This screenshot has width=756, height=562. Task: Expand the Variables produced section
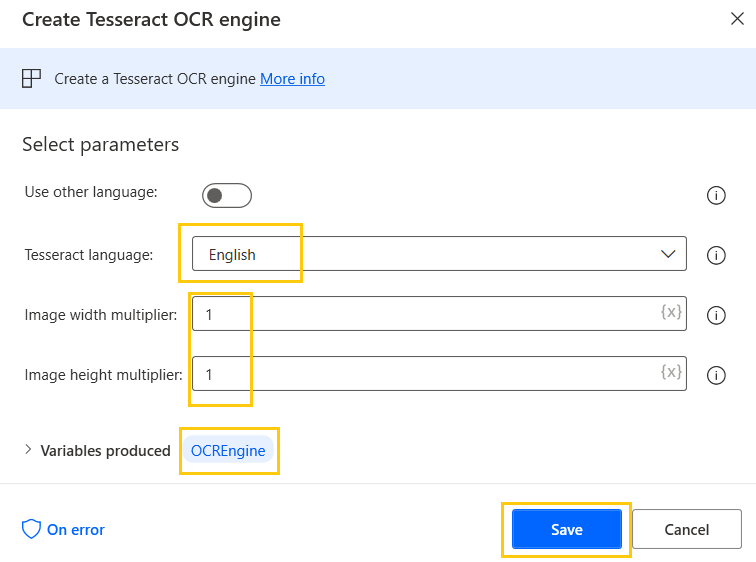pyautogui.click(x=28, y=450)
